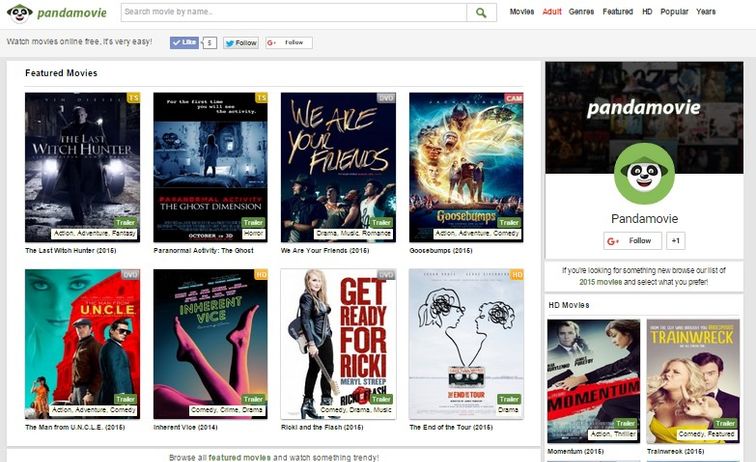The width and height of the screenshot is (756, 462).
Task: Open the Inherent Vice poster
Action: 210,344
